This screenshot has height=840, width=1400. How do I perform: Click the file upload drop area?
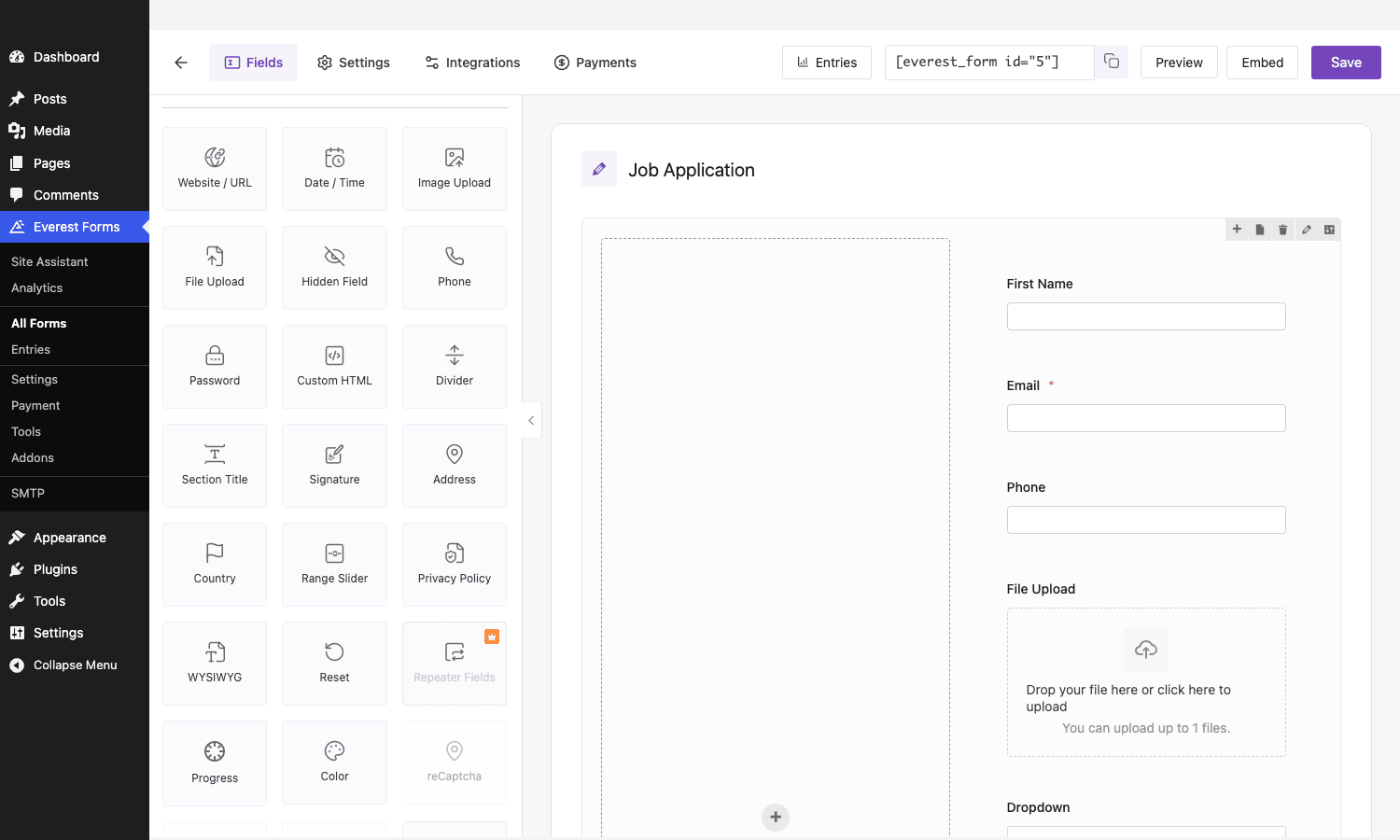[1146, 682]
